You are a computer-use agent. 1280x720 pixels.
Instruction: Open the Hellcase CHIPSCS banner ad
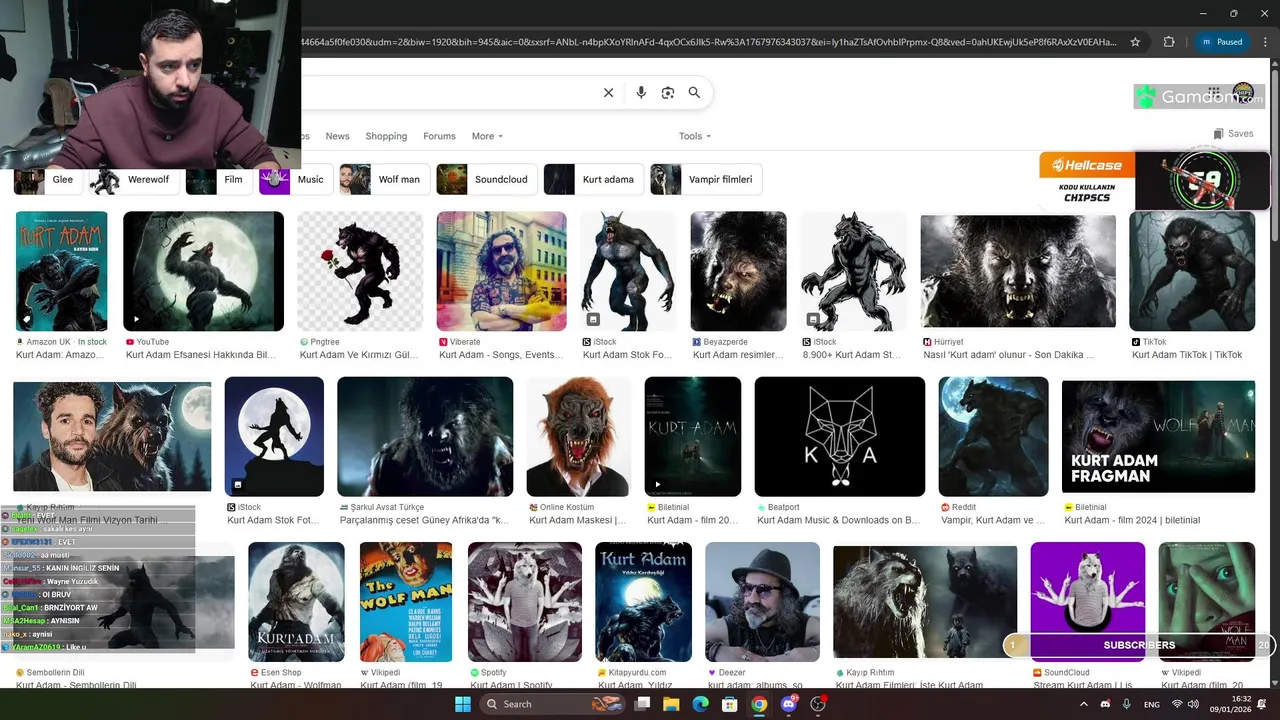[1154, 180]
